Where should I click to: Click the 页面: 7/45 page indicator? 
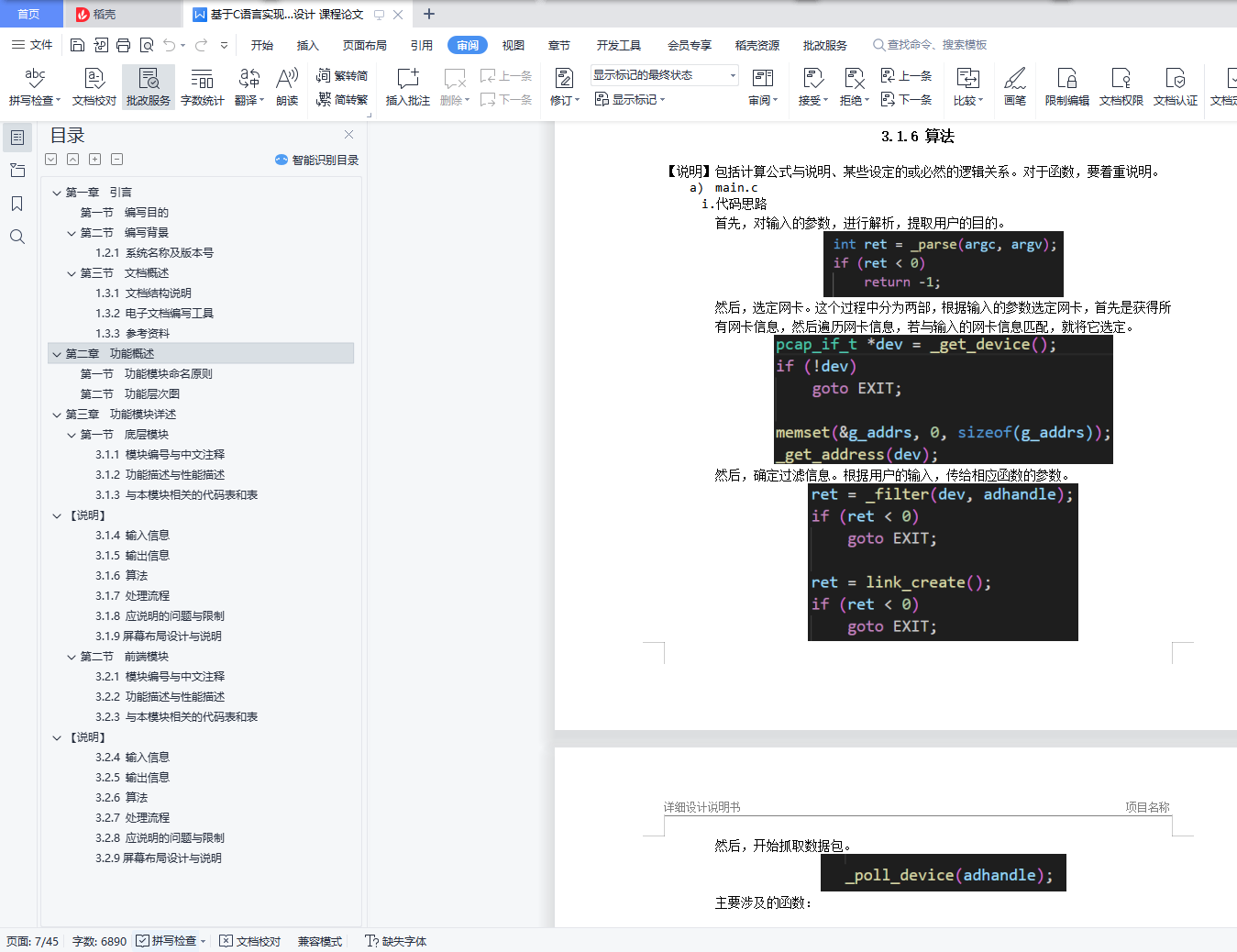pos(32,941)
